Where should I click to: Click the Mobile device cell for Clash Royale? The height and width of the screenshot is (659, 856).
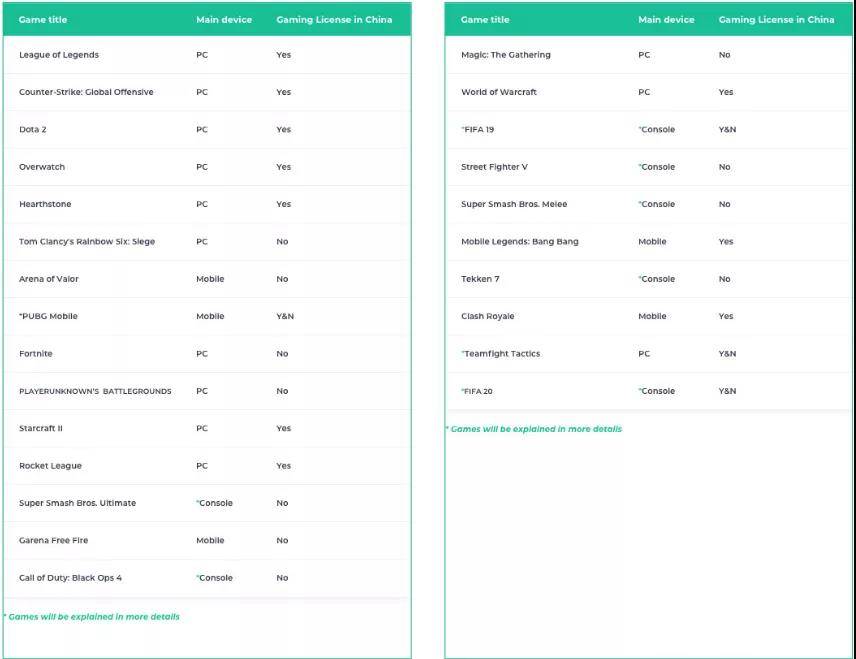652,316
